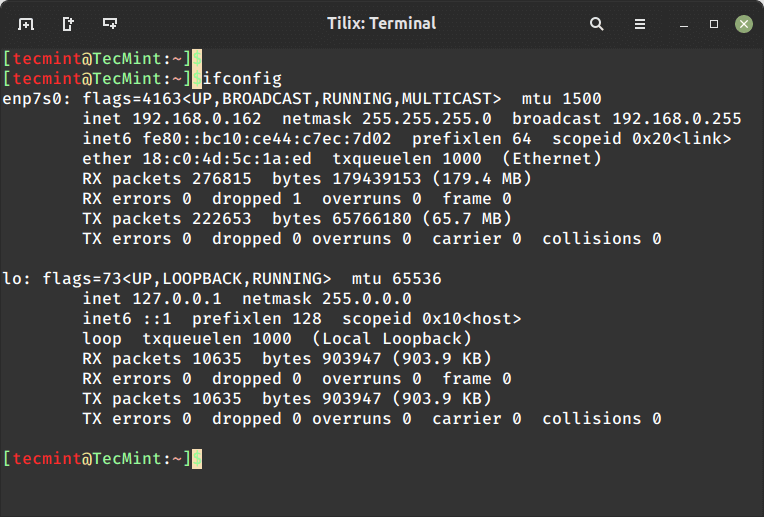Click RX packets value 276815
Image resolution: width=764 pixels, height=517 pixels.
click(222, 179)
